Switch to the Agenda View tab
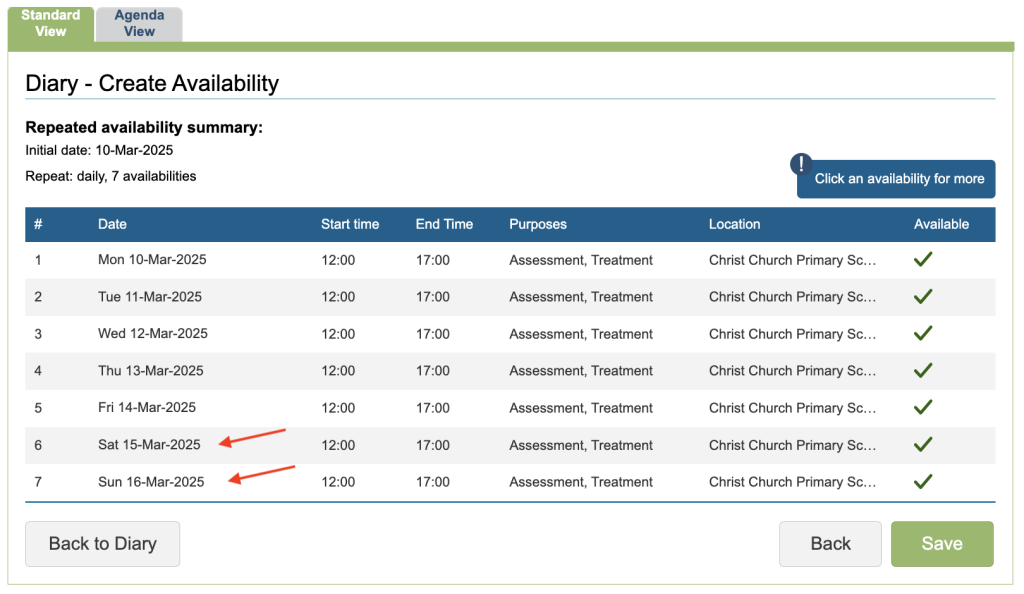Screen dimensions: 1024x594 coord(139,24)
